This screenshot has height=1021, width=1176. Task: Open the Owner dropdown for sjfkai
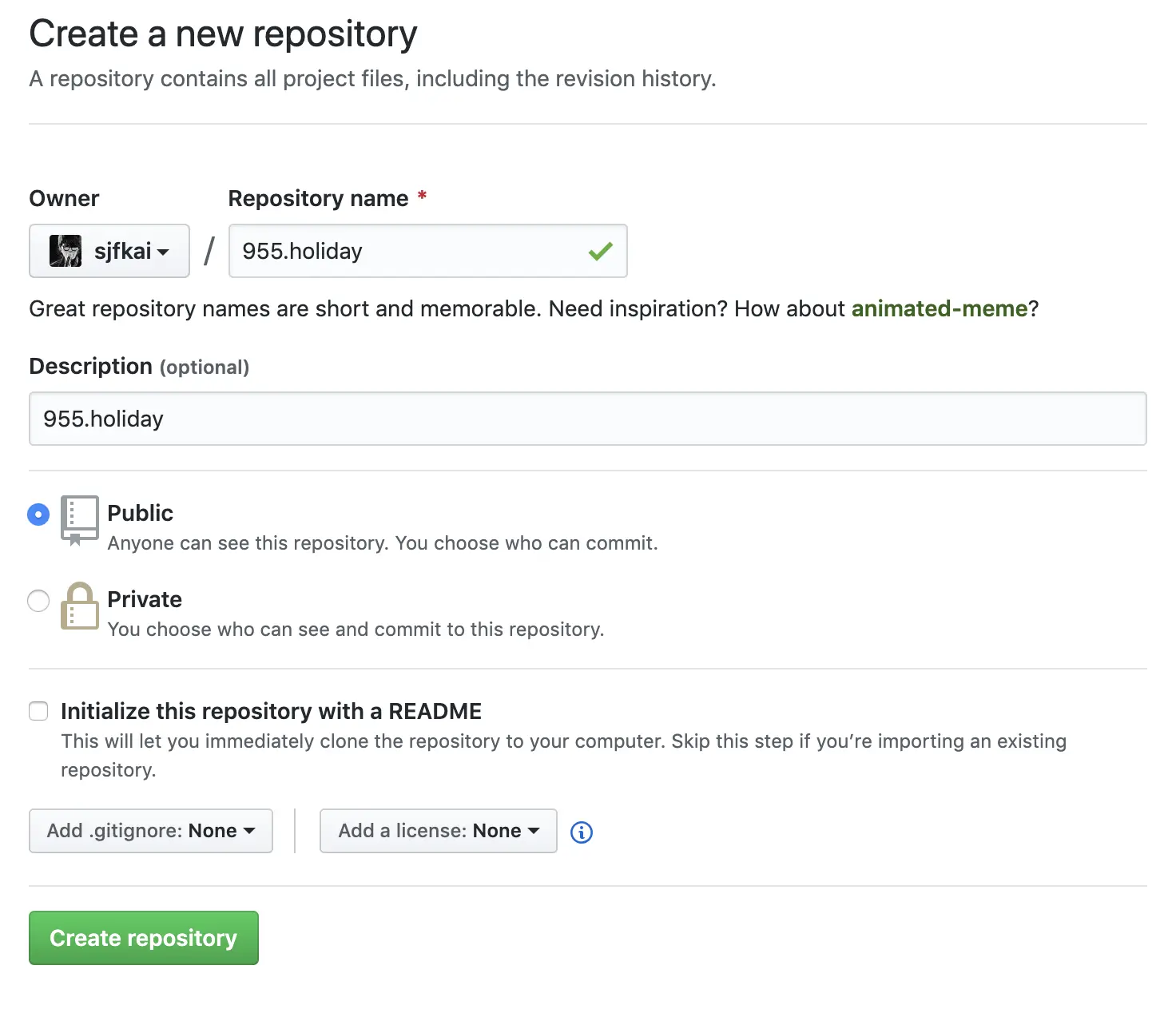109,251
